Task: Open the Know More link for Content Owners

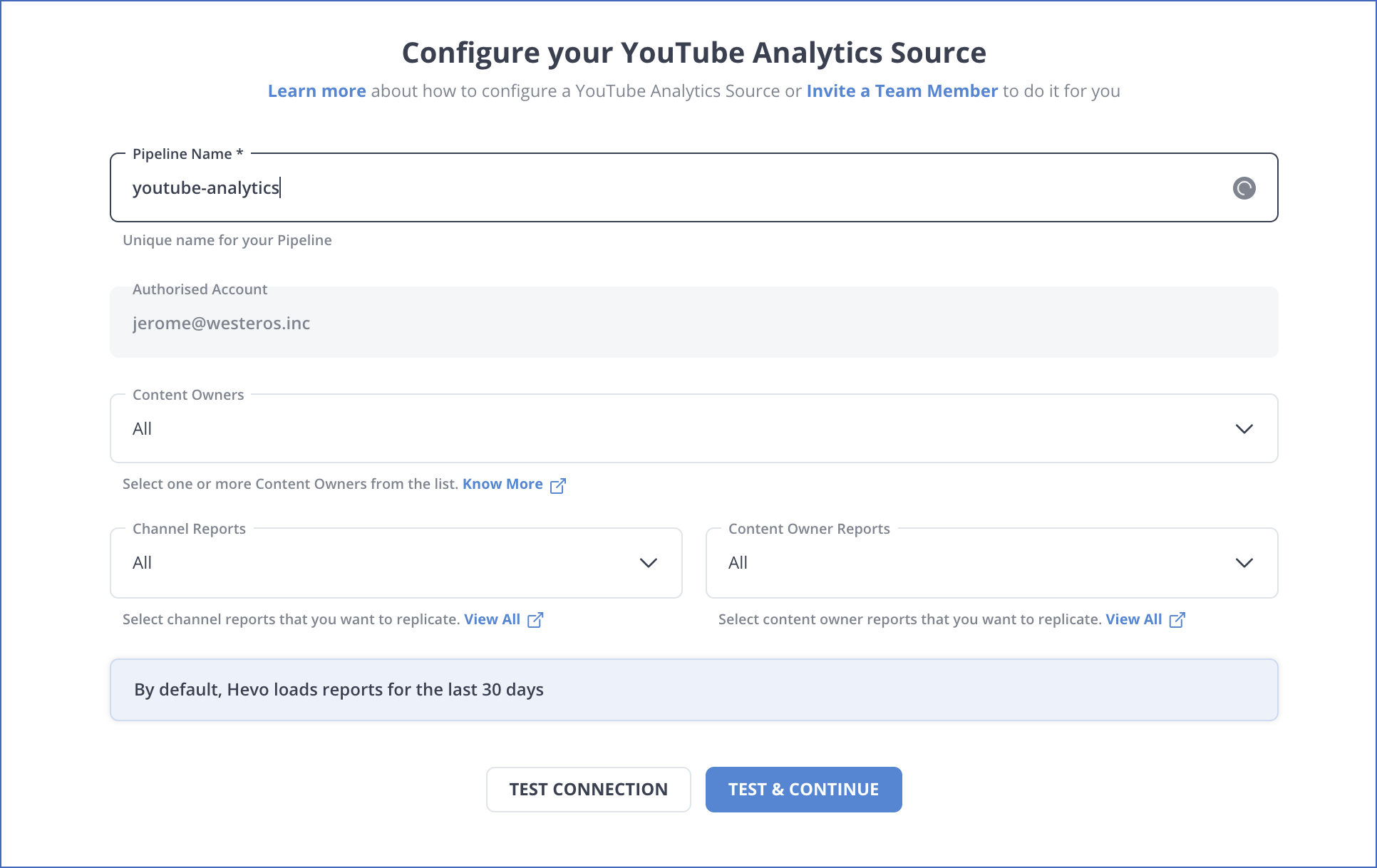Action: [x=502, y=484]
